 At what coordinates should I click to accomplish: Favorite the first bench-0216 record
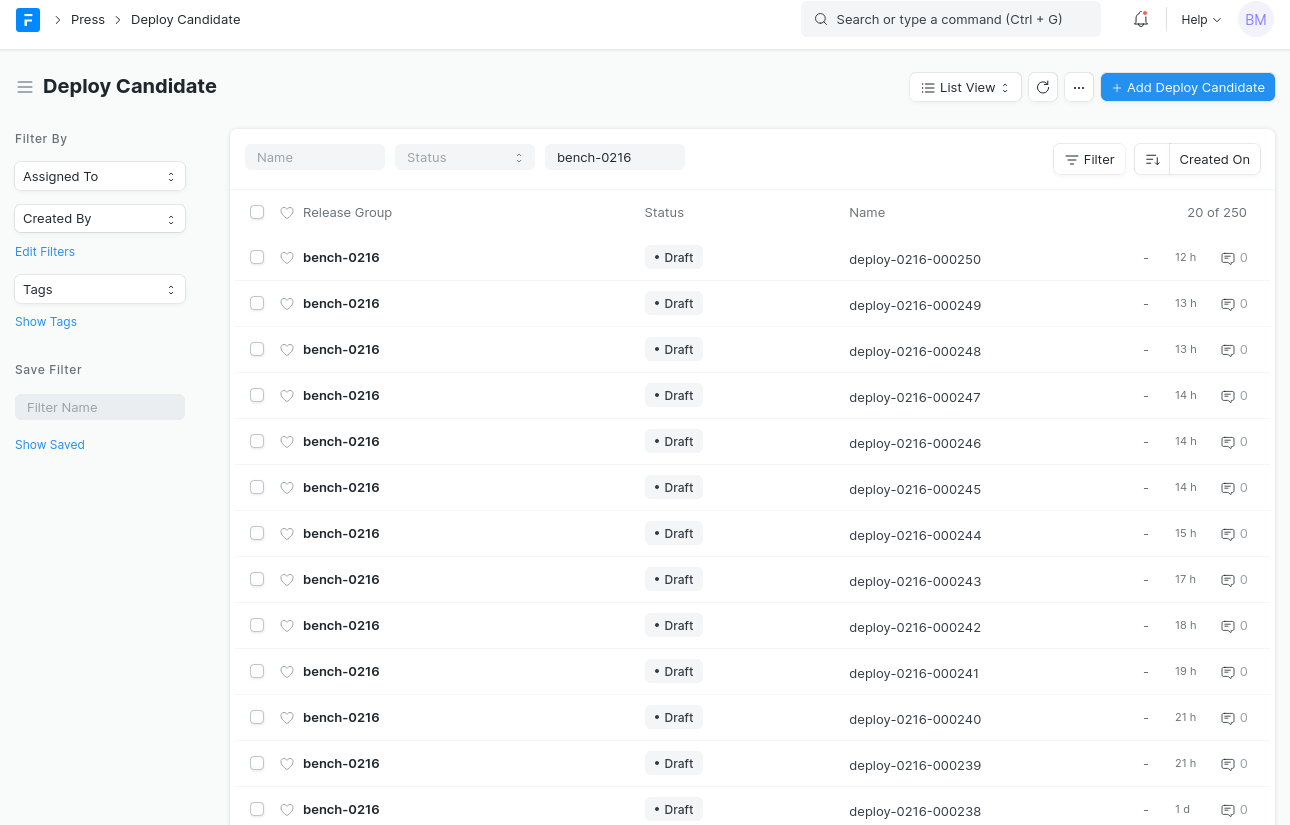coord(287,257)
